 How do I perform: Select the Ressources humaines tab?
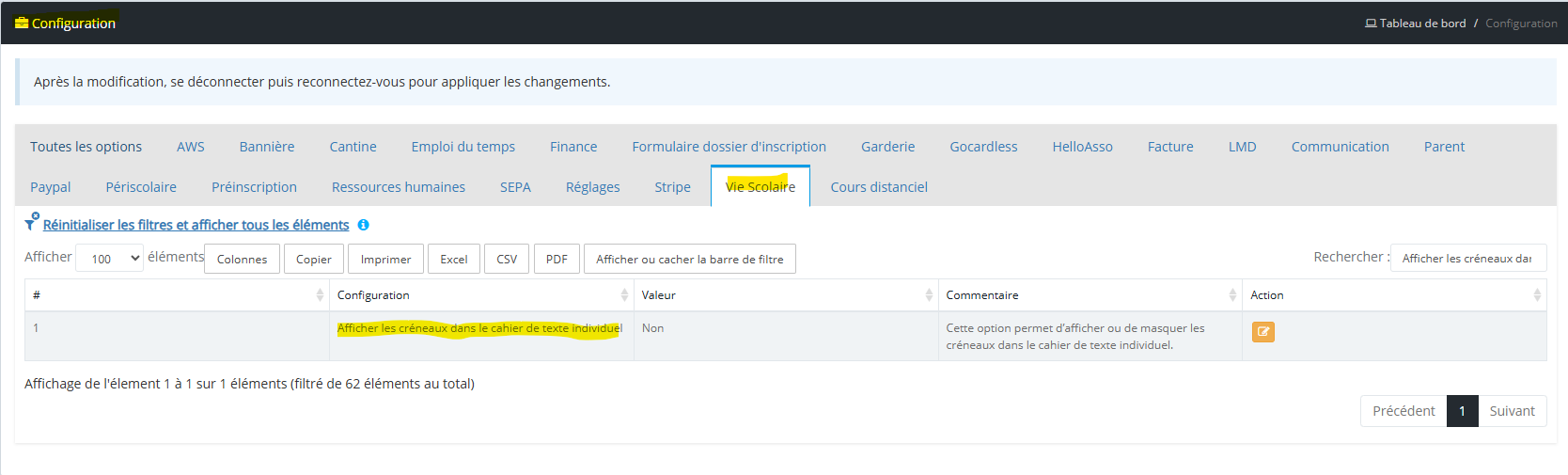(398, 187)
